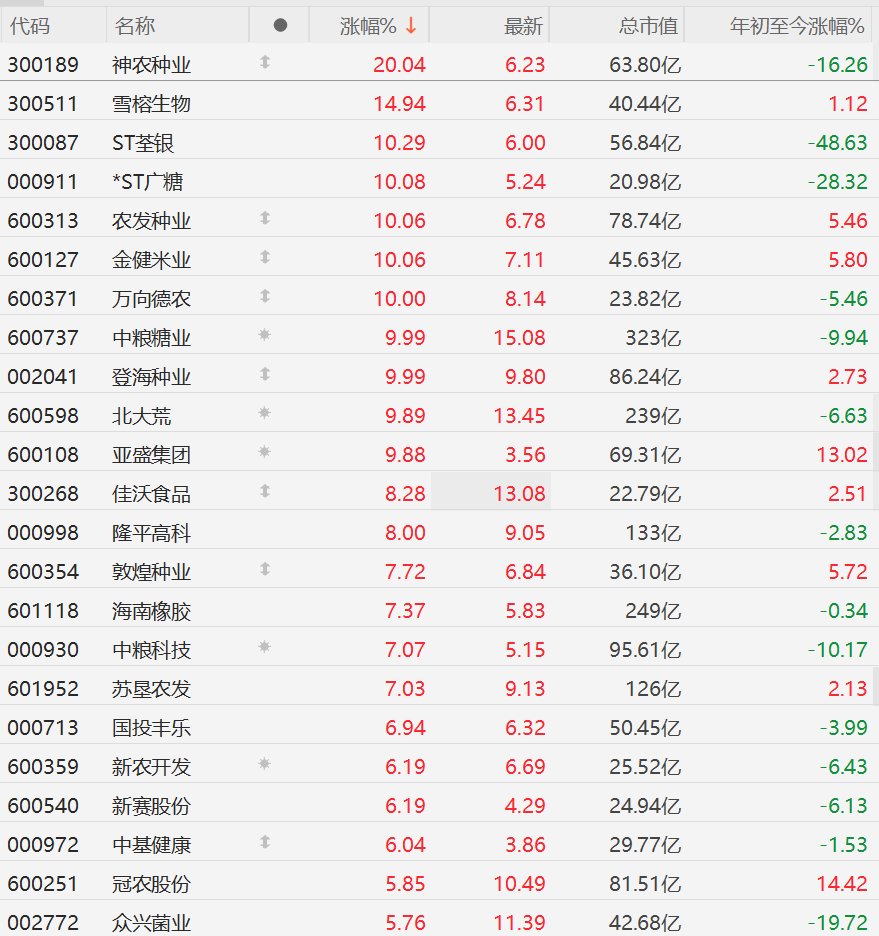Click the 名称 column header
879x936 pixels.
coord(134,26)
